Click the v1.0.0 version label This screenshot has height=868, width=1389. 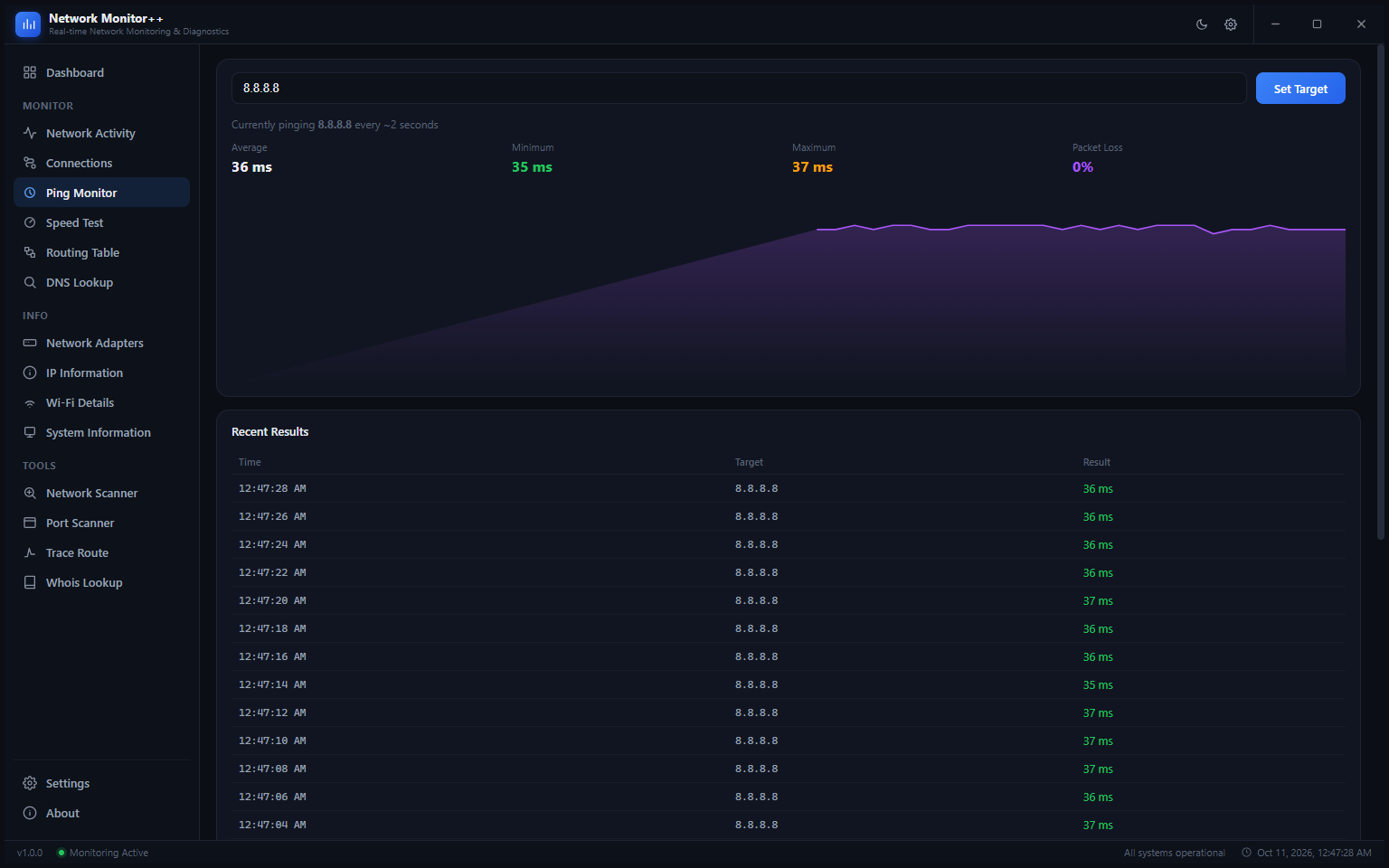[30, 853]
